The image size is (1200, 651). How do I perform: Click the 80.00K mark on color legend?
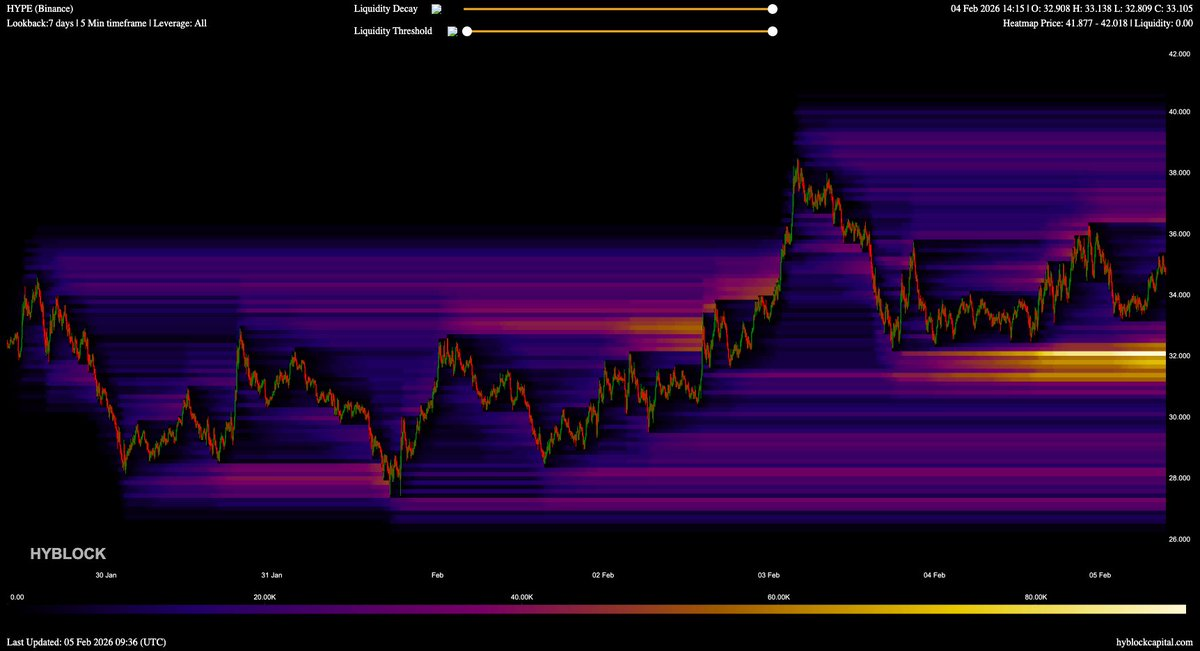(1036, 596)
